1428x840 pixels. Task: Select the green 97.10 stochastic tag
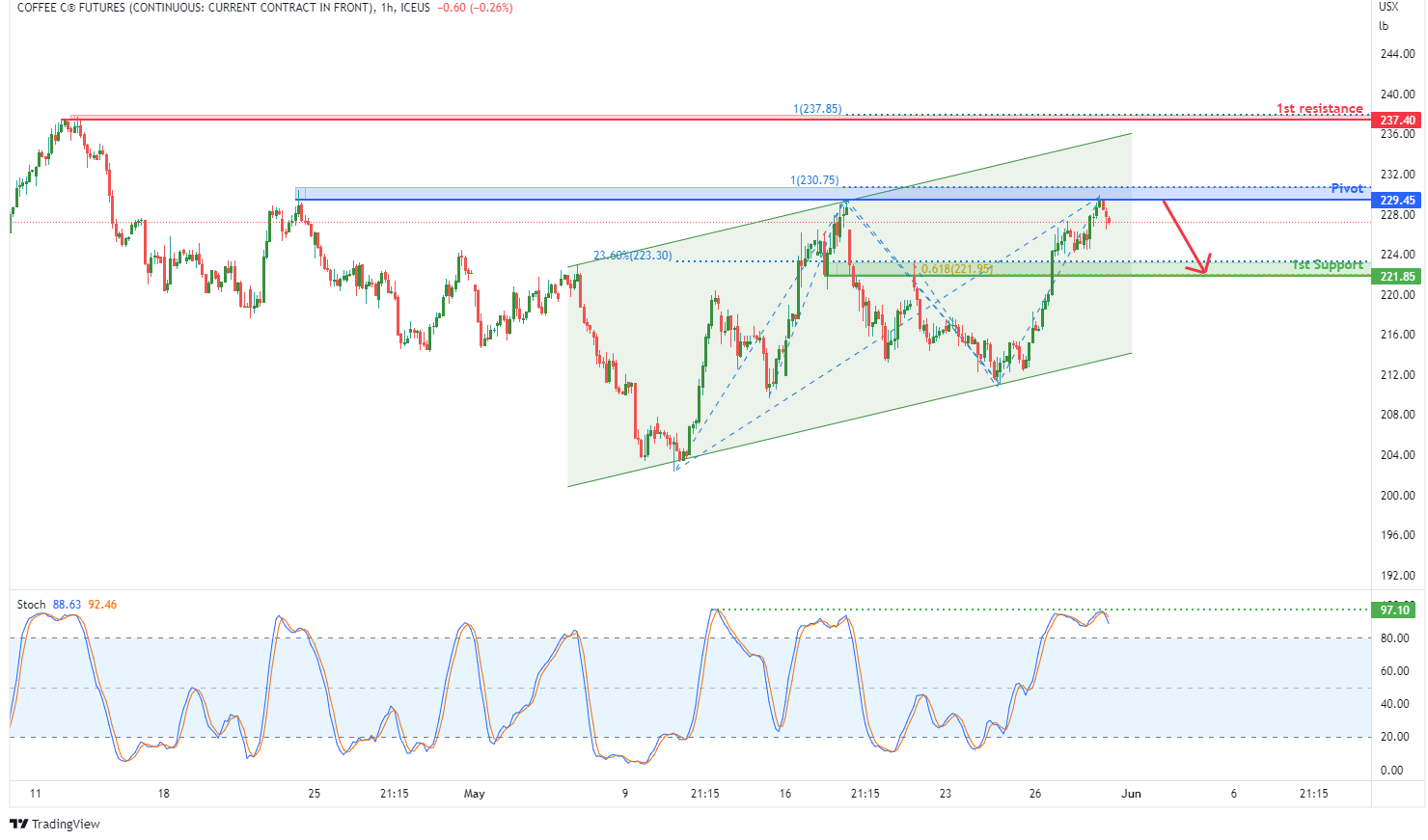coord(1395,610)
